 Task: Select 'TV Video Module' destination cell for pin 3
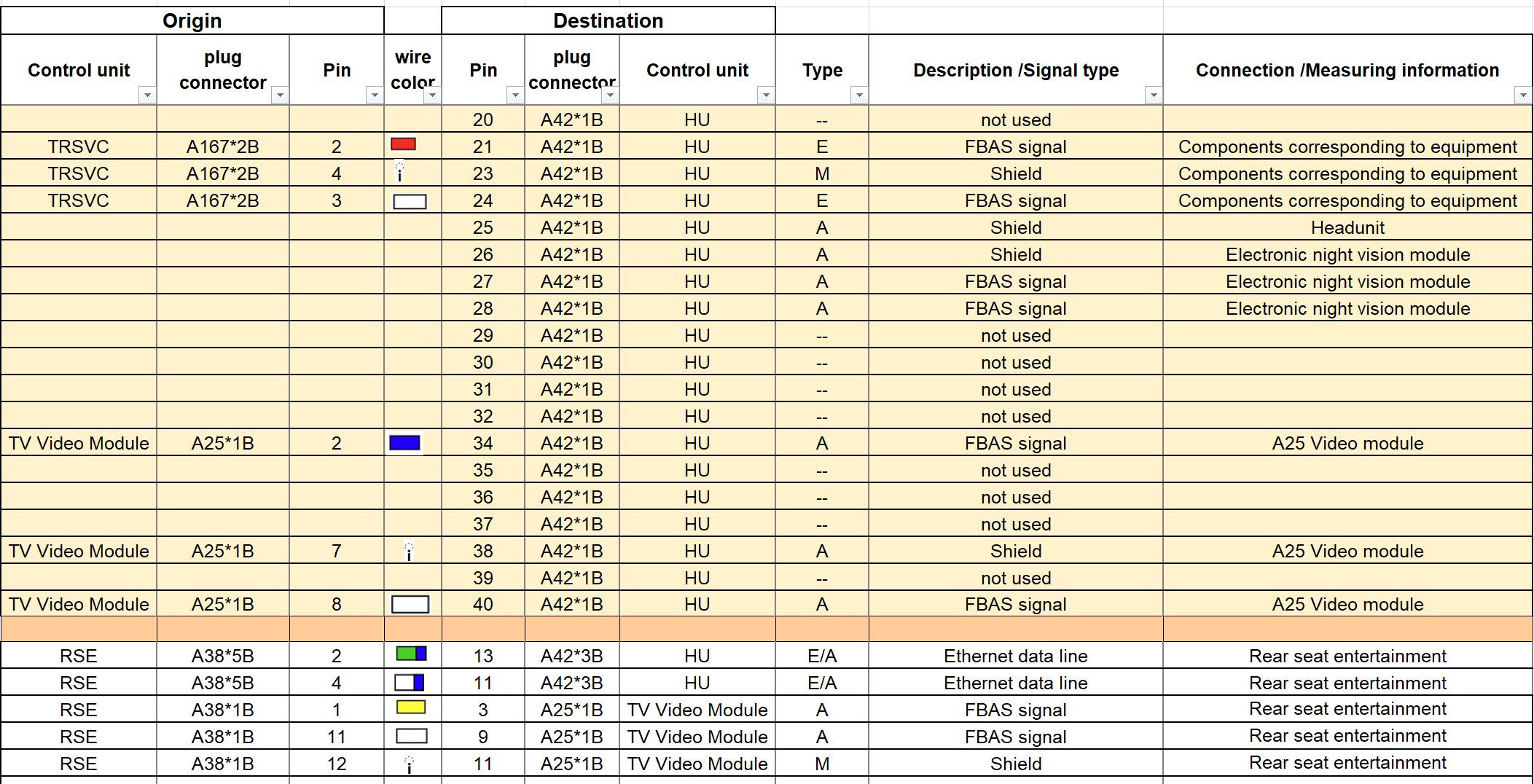tap(697, 710)
